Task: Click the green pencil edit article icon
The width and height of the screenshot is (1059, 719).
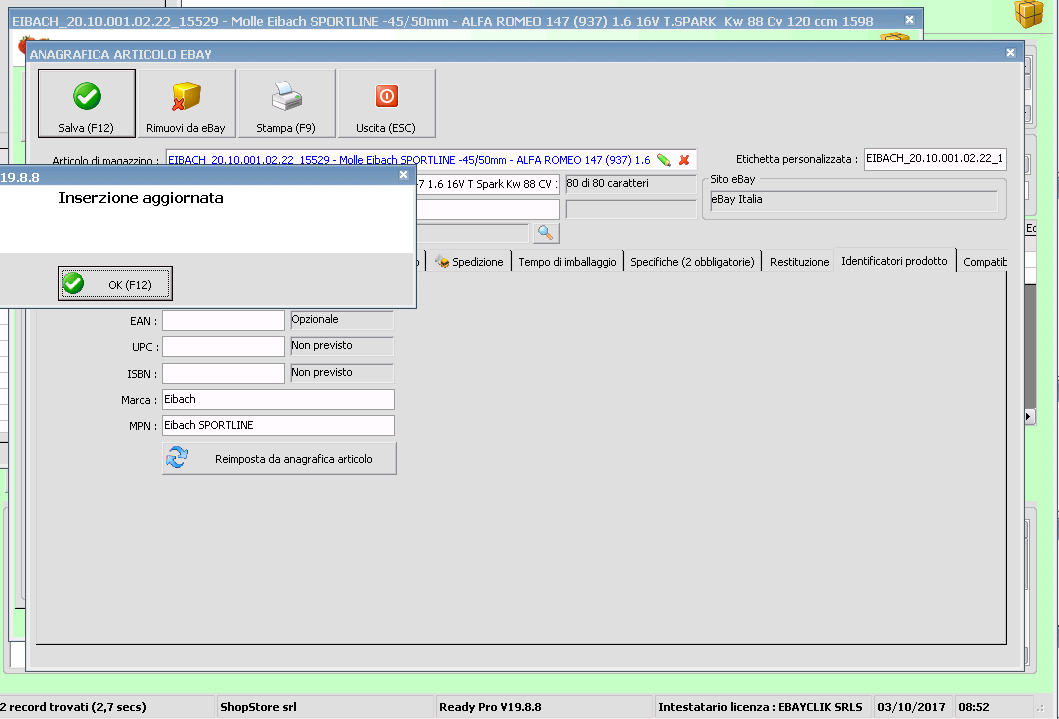Action: (664, 160)
